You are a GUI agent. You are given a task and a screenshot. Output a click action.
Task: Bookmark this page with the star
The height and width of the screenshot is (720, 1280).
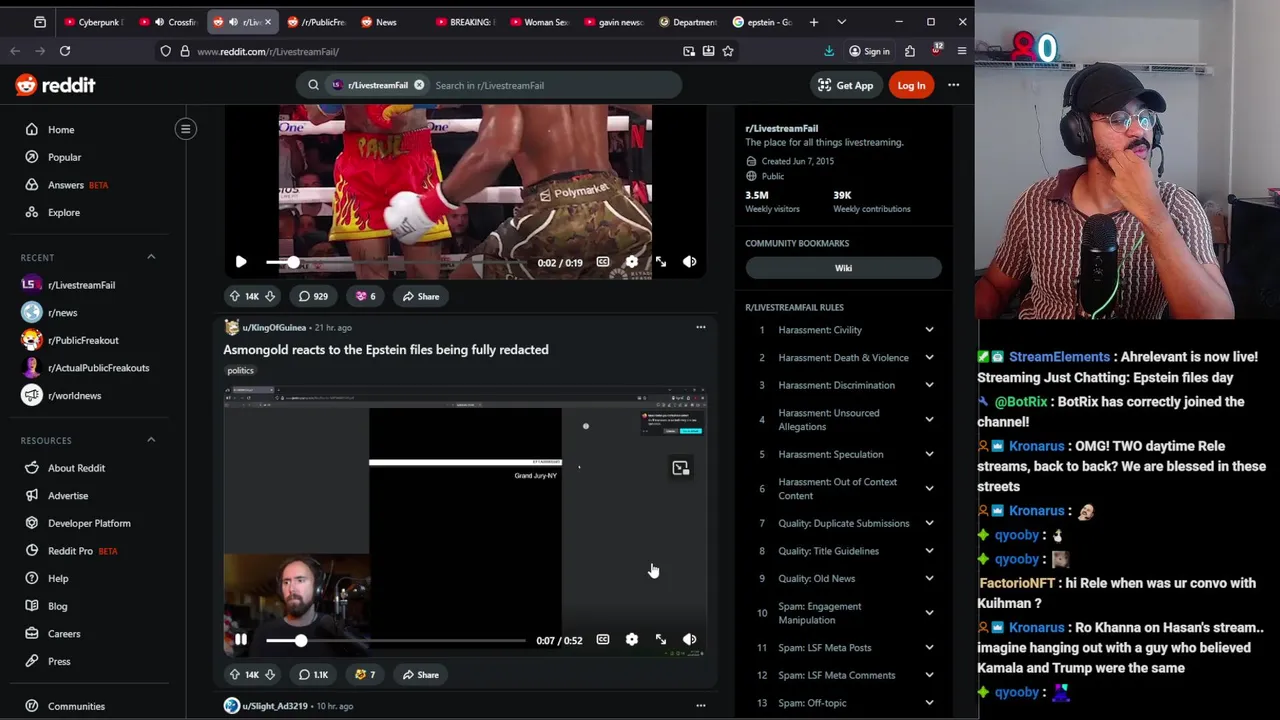pos(728,51)
